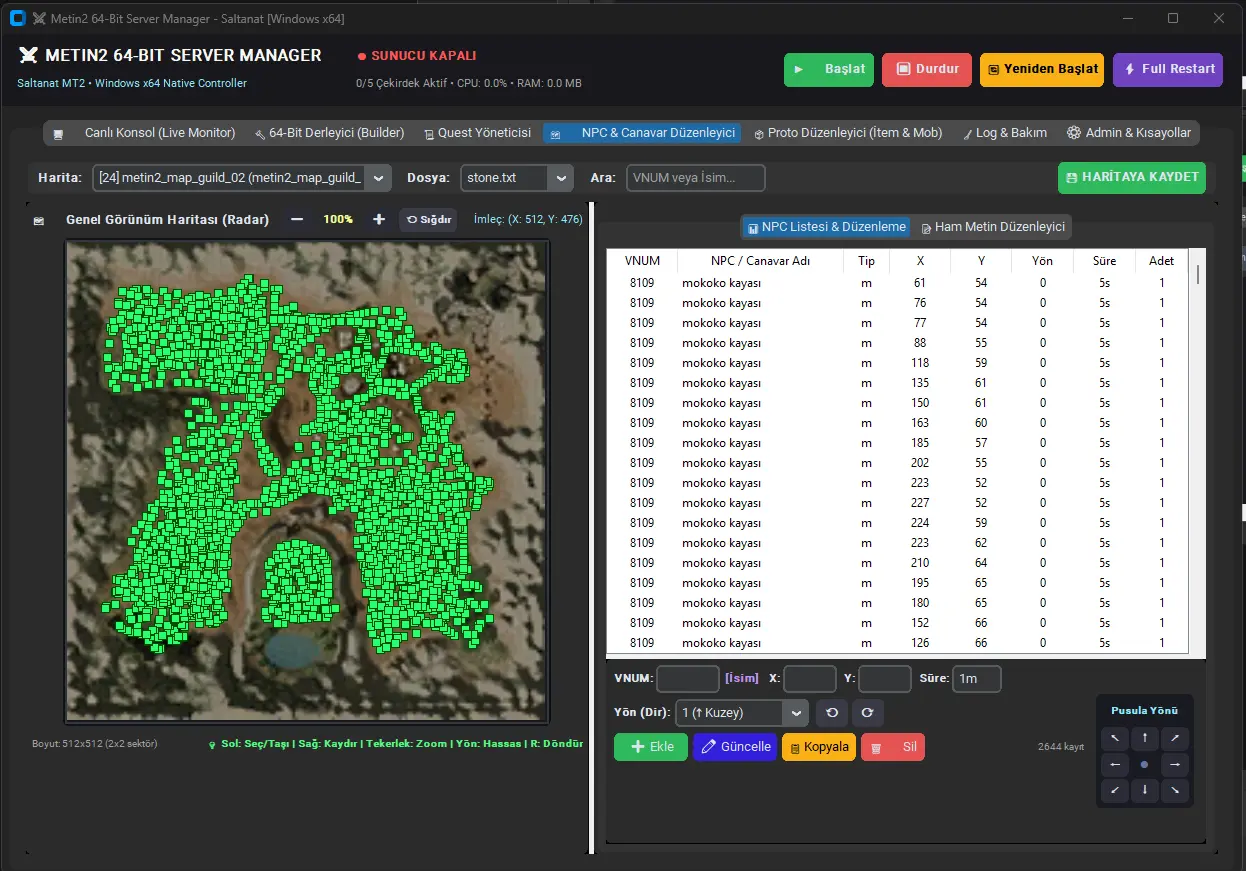The height and width of the screenshot is (871, 1246).
Task: Click the northwest arrow in the compass
Action: 1114,739
